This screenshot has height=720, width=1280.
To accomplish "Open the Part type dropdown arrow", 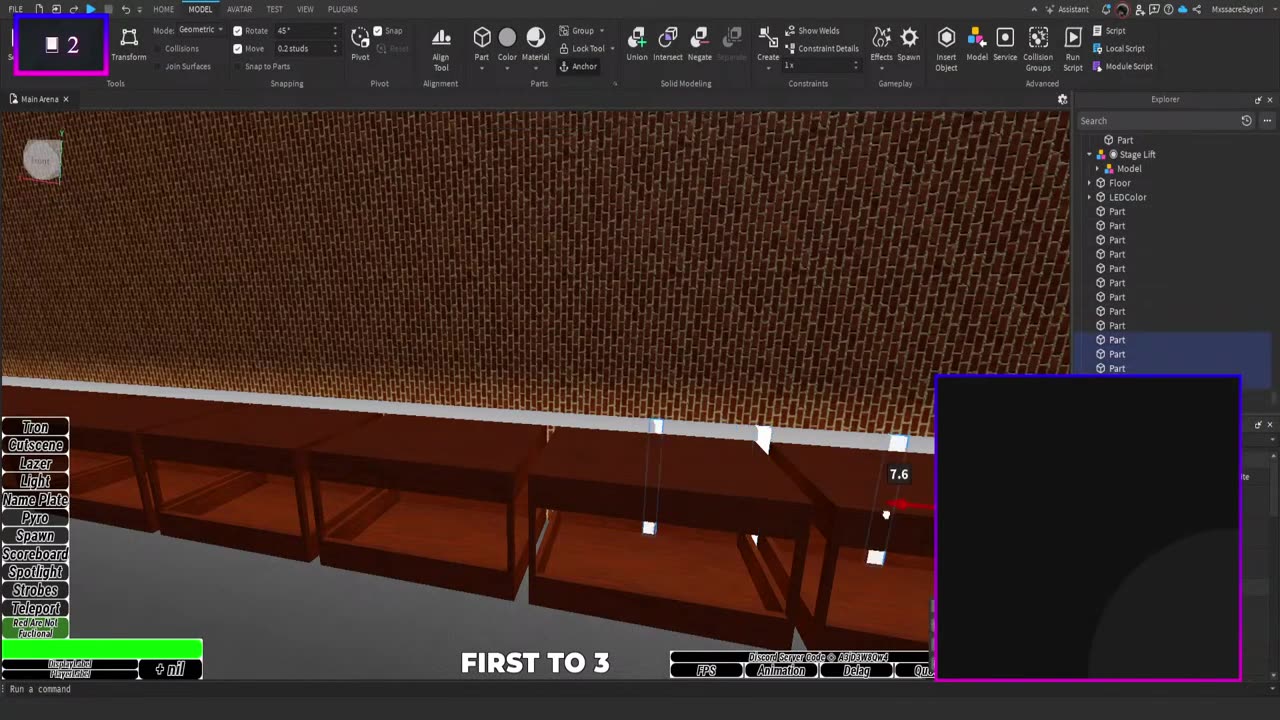I will pos(482,68).
